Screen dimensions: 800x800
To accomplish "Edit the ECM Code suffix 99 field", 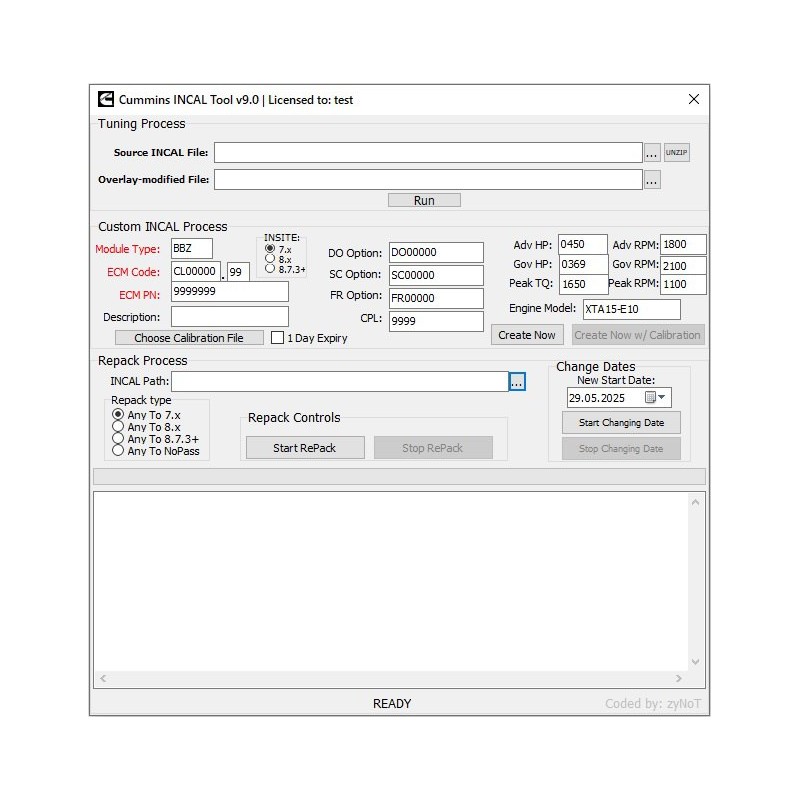I will point(238,272).
